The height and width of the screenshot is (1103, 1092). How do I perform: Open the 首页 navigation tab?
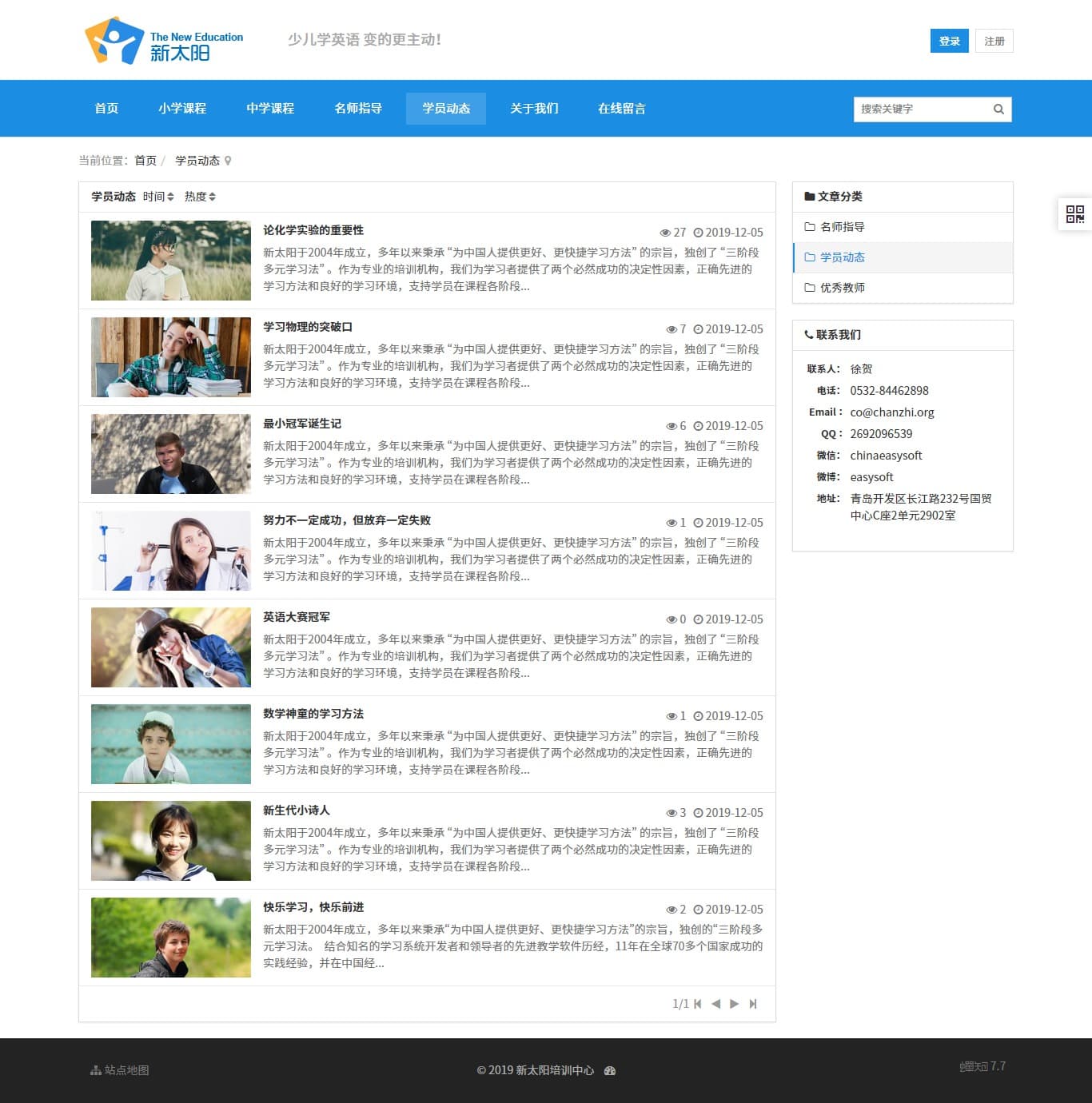pos(106,109)
